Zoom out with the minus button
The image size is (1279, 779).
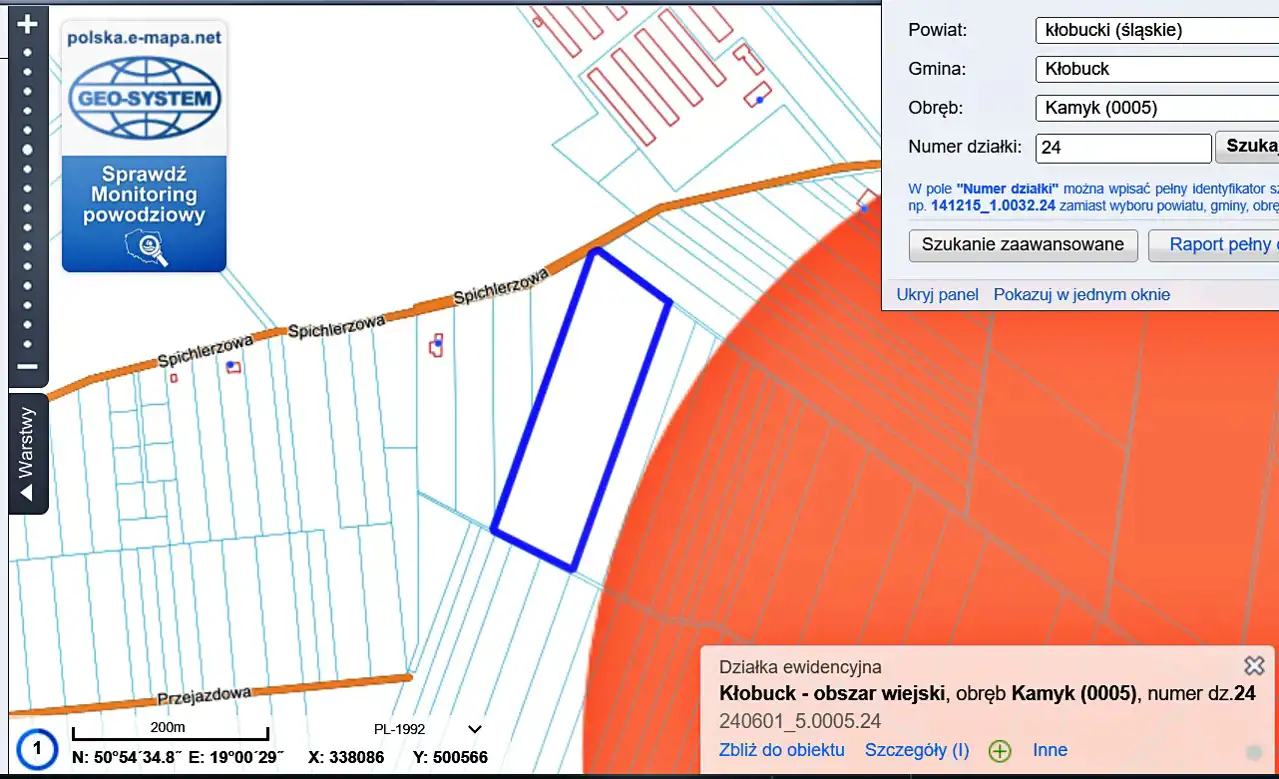[x=28, y=367]
